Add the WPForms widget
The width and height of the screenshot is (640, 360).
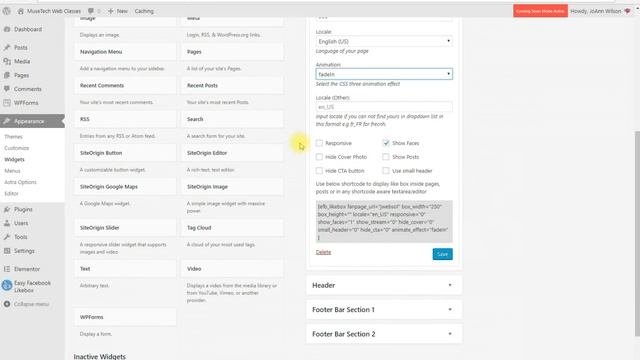point(125,317)
